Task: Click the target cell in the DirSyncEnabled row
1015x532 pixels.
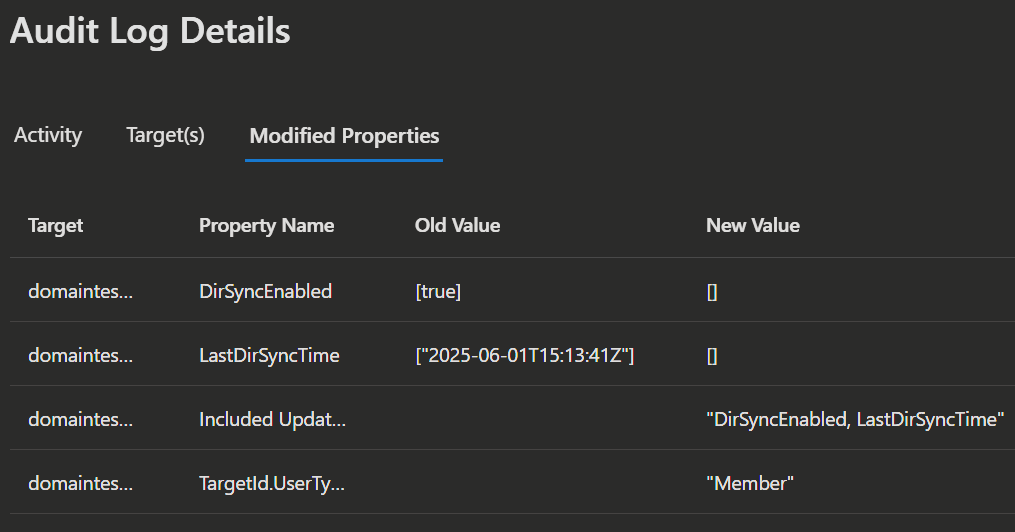Action: coord(80,291)
